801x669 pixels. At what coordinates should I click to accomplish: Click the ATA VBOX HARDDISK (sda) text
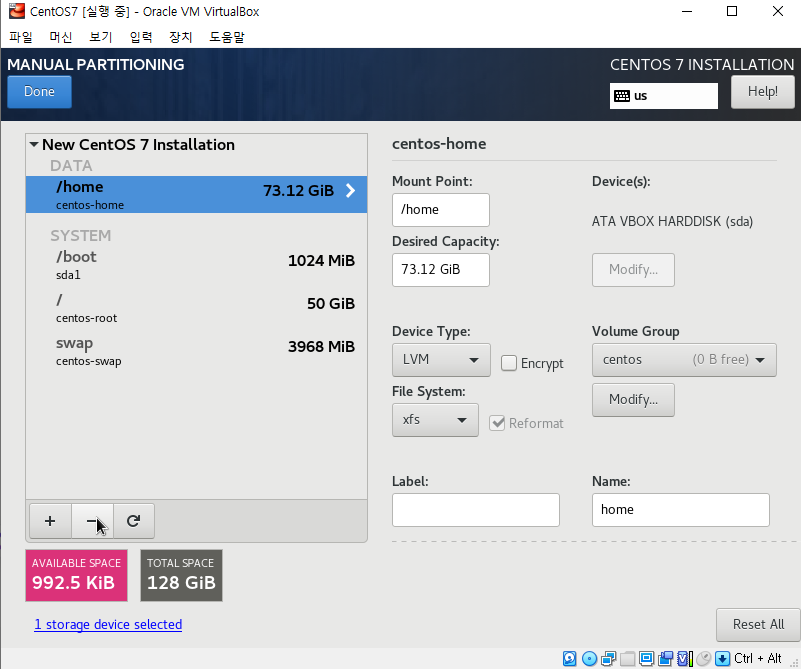coord(672,222)
